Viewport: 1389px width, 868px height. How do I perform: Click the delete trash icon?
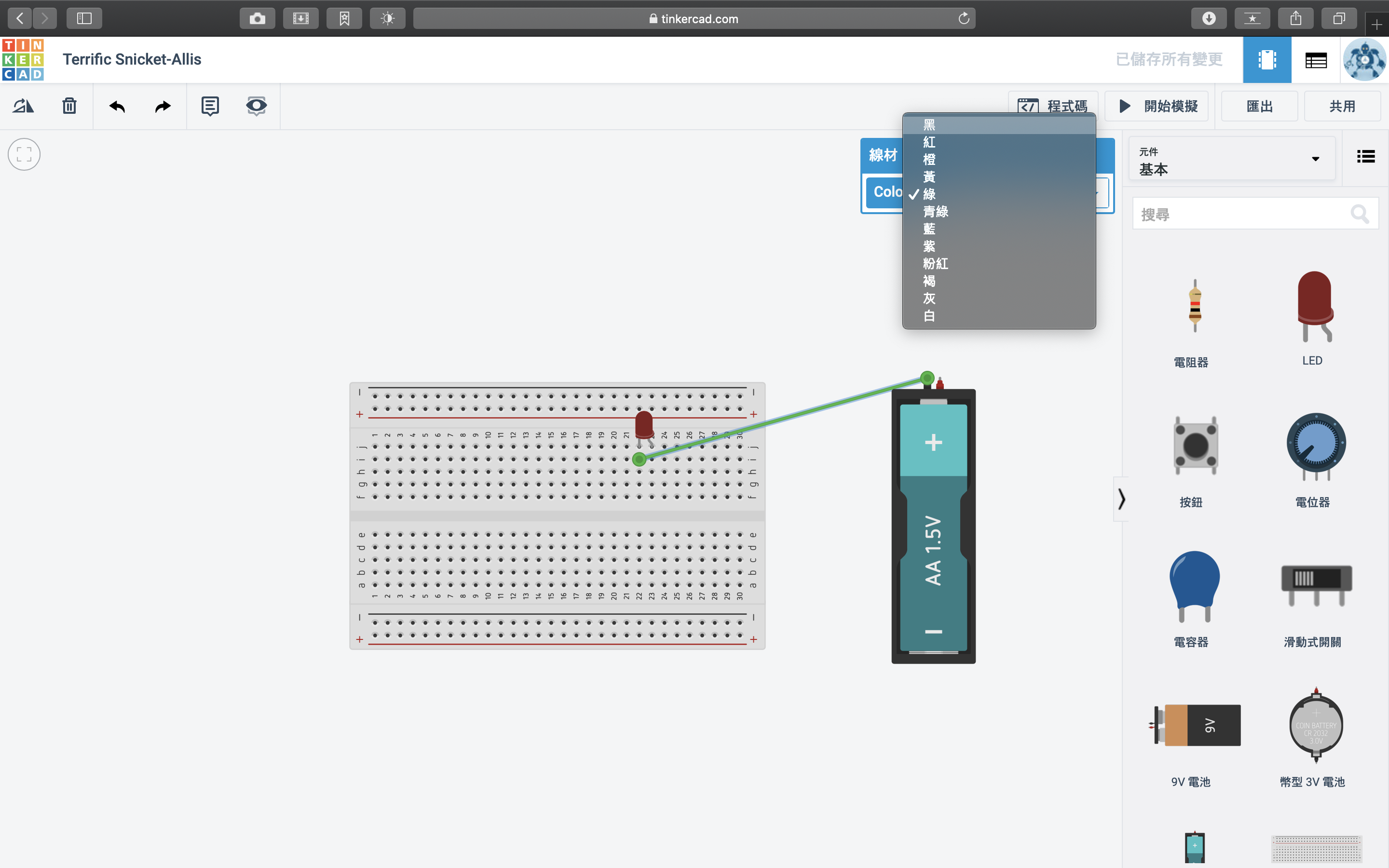pos(69,106)
